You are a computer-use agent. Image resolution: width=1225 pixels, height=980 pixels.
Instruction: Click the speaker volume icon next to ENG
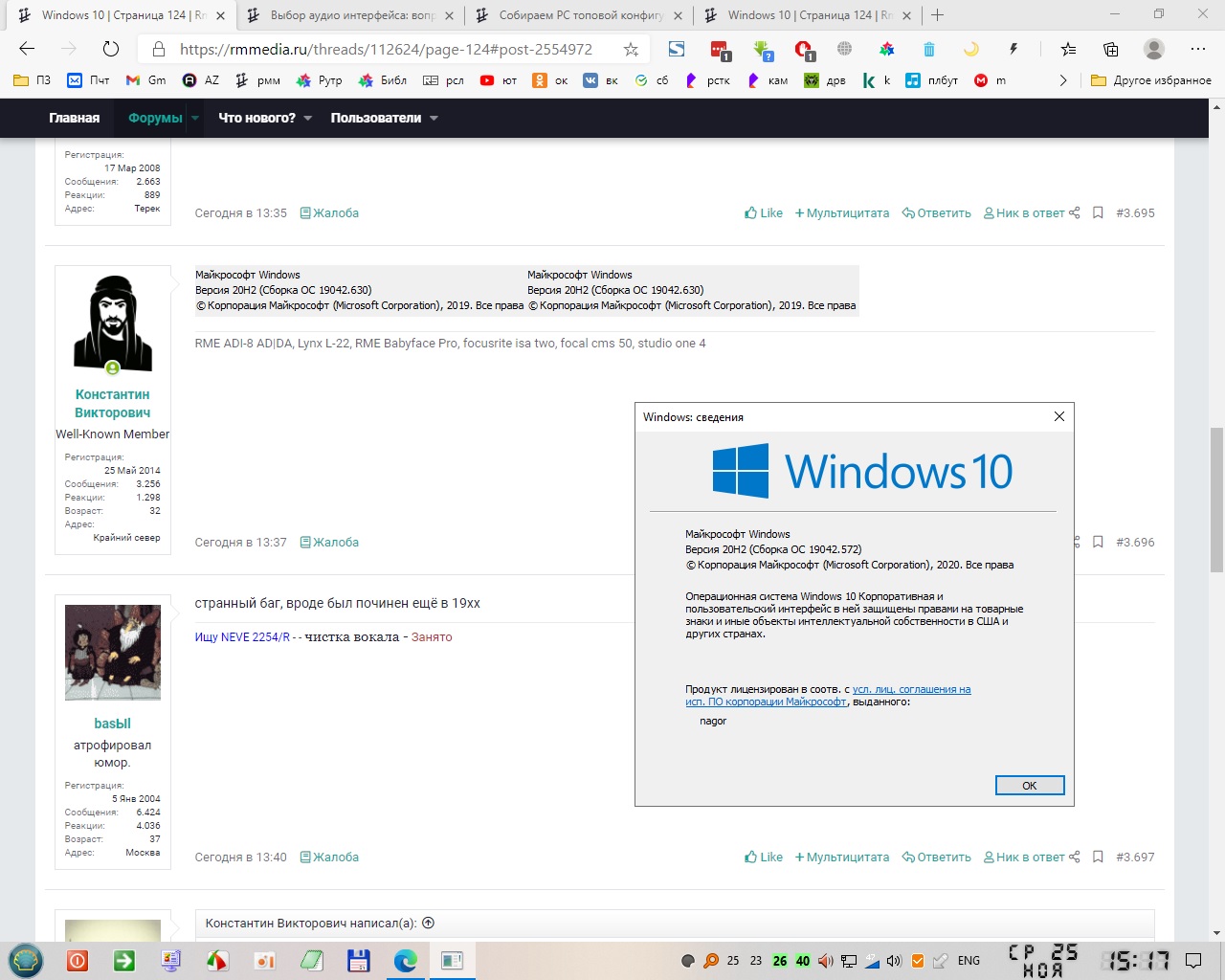(895, 961)
